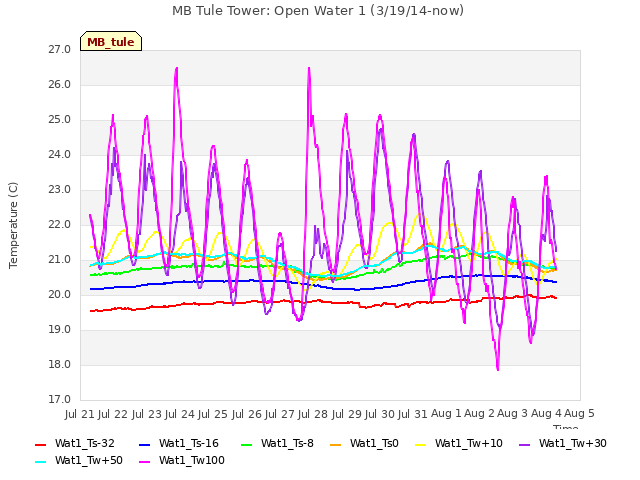640x480 pixels.
Task: Click the Jul 24 x-axis date label
Action: (x=180, y=414)
